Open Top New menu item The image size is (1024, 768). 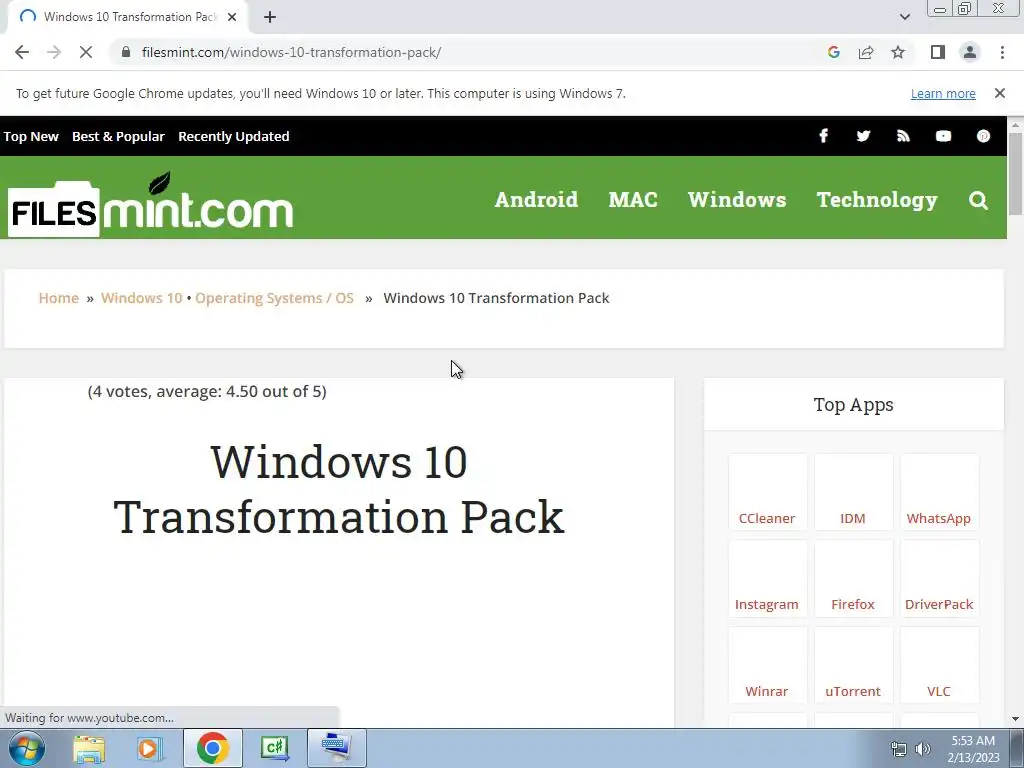pos(31,136)
